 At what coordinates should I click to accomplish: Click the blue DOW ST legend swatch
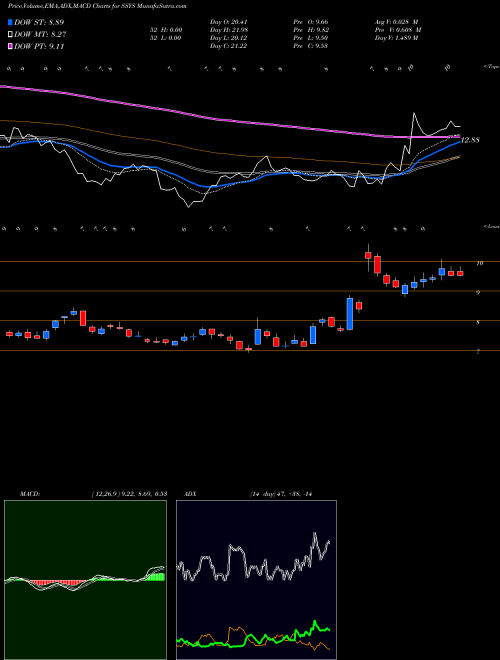coord(11,22)
